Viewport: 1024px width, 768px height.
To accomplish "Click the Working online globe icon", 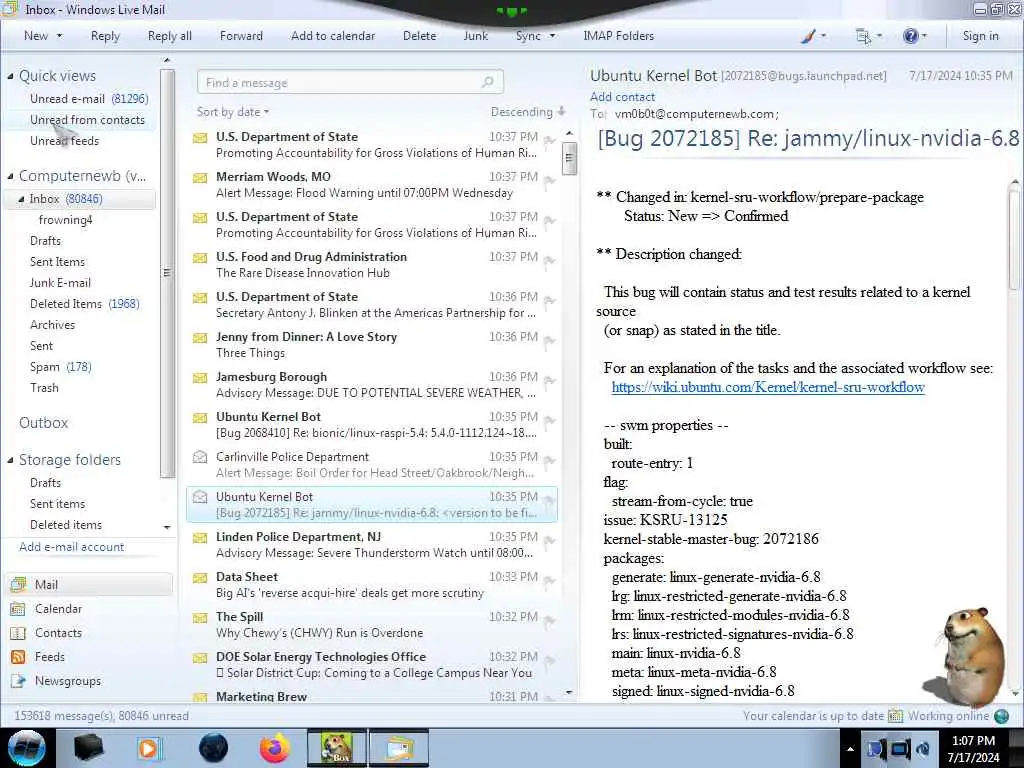I will tap(1001, 716).
